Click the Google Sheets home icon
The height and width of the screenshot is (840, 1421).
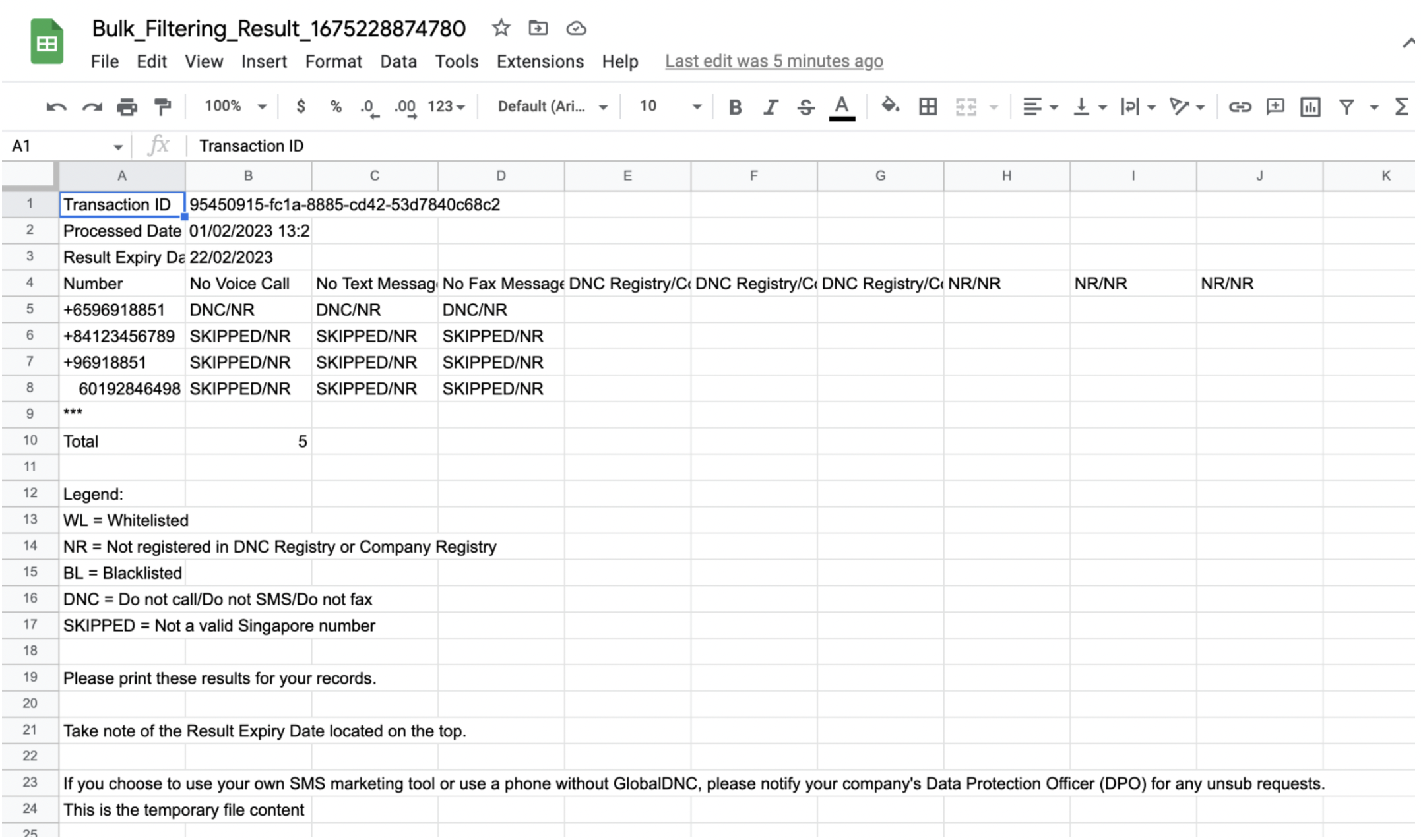46,42
